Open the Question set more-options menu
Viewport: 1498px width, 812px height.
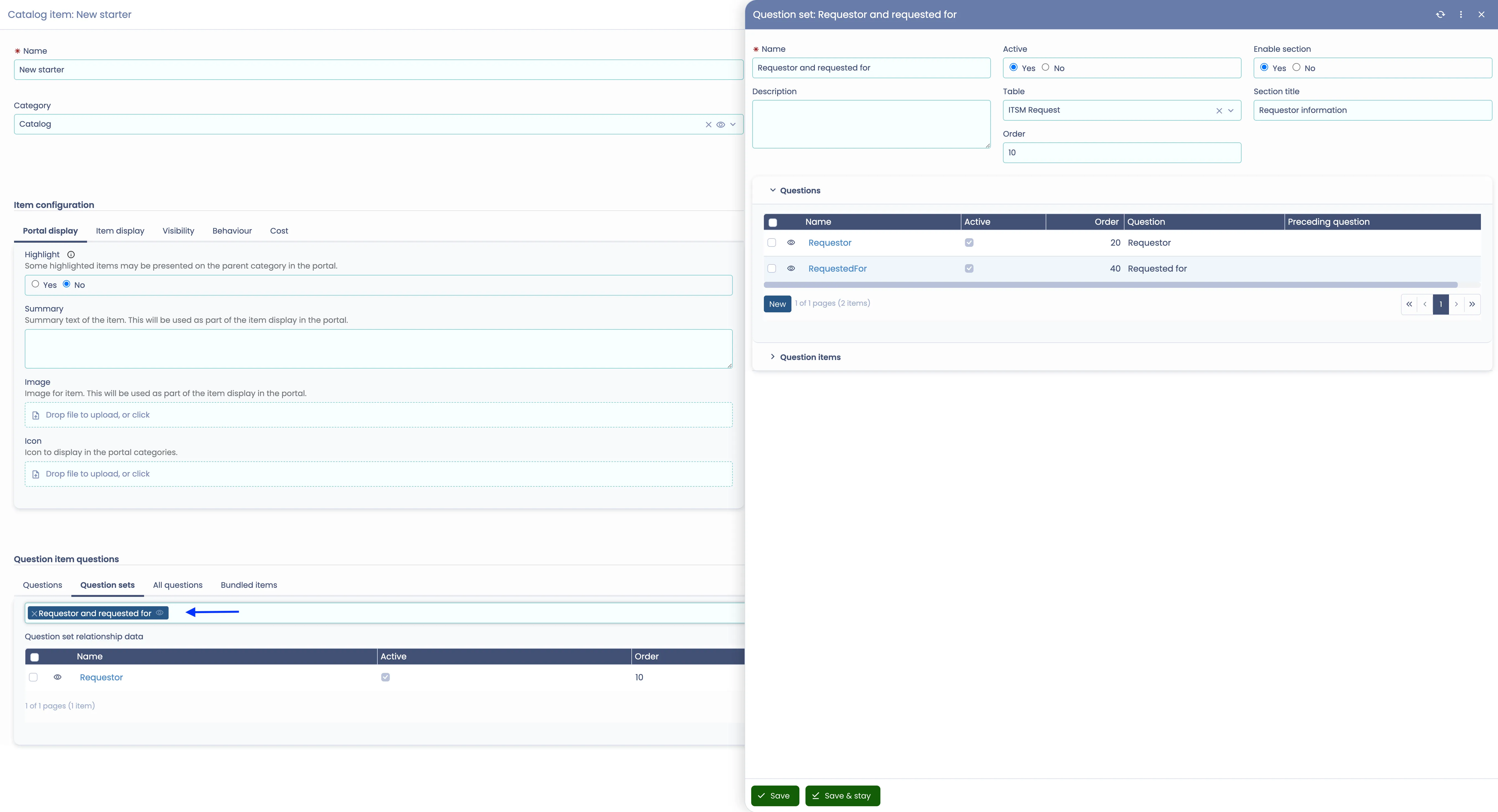coord(1461,15)
